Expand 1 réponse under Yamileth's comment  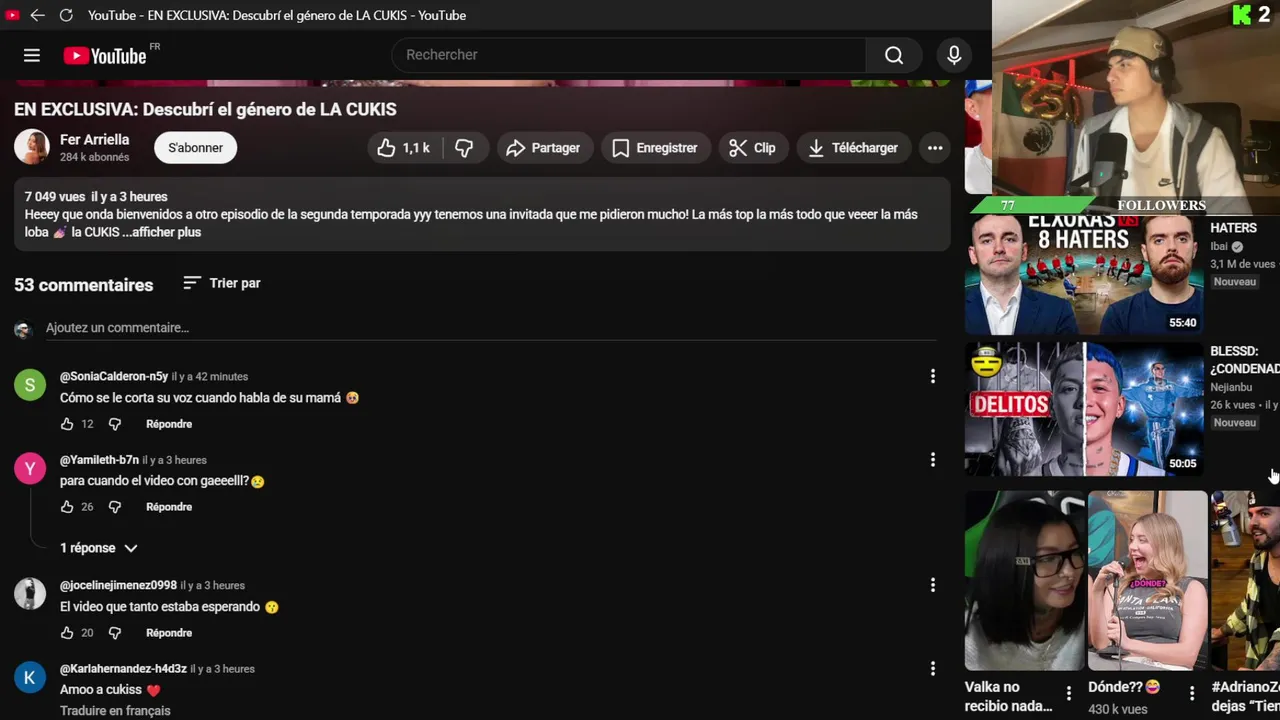point(99,548)
